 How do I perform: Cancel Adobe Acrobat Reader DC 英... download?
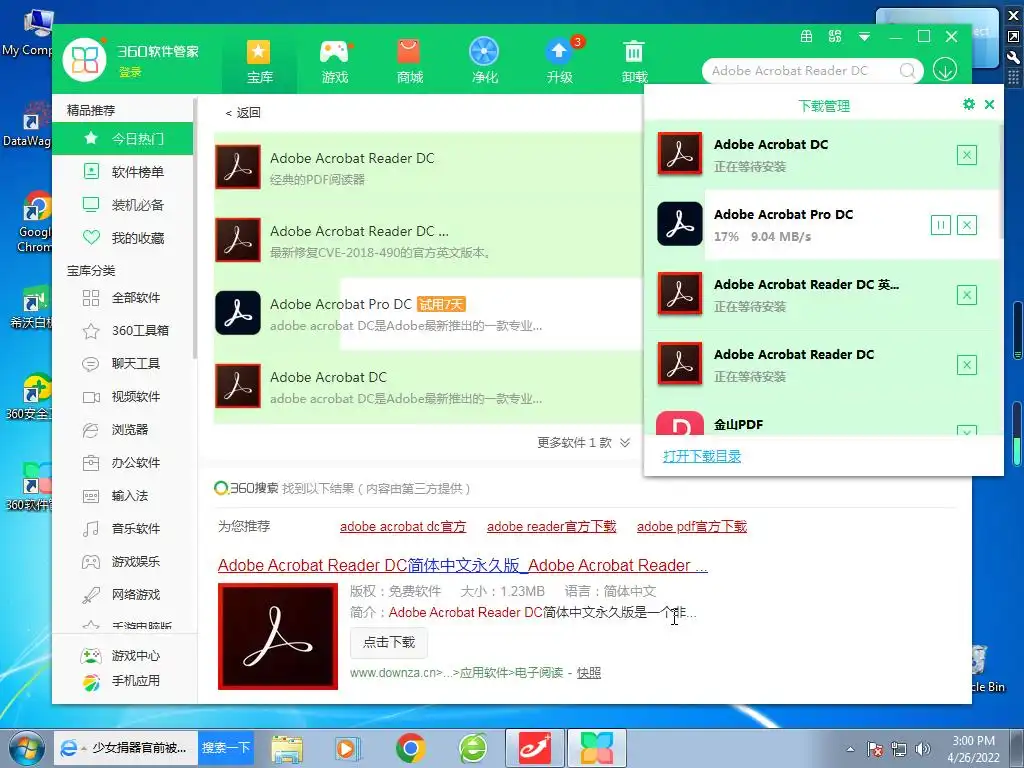tap(967, 295)
